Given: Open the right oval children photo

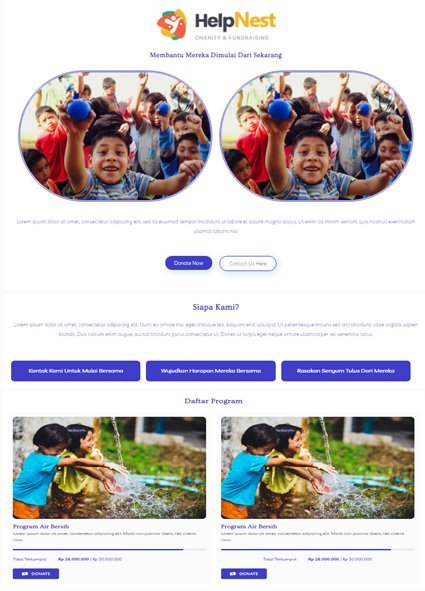Looking at the screenshot, I should tap(316, 136).
